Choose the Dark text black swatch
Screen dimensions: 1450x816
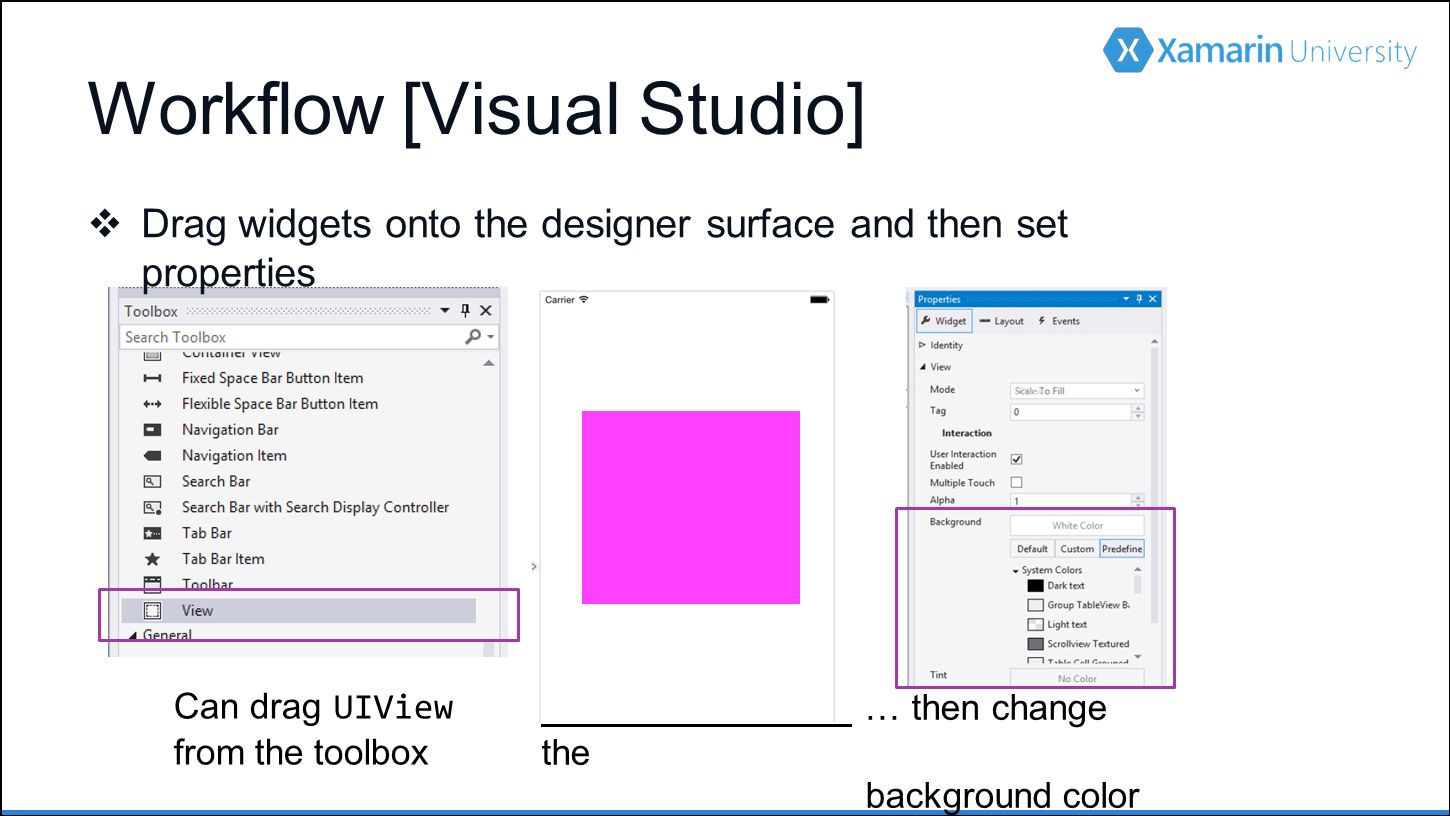coord(1036,586)
